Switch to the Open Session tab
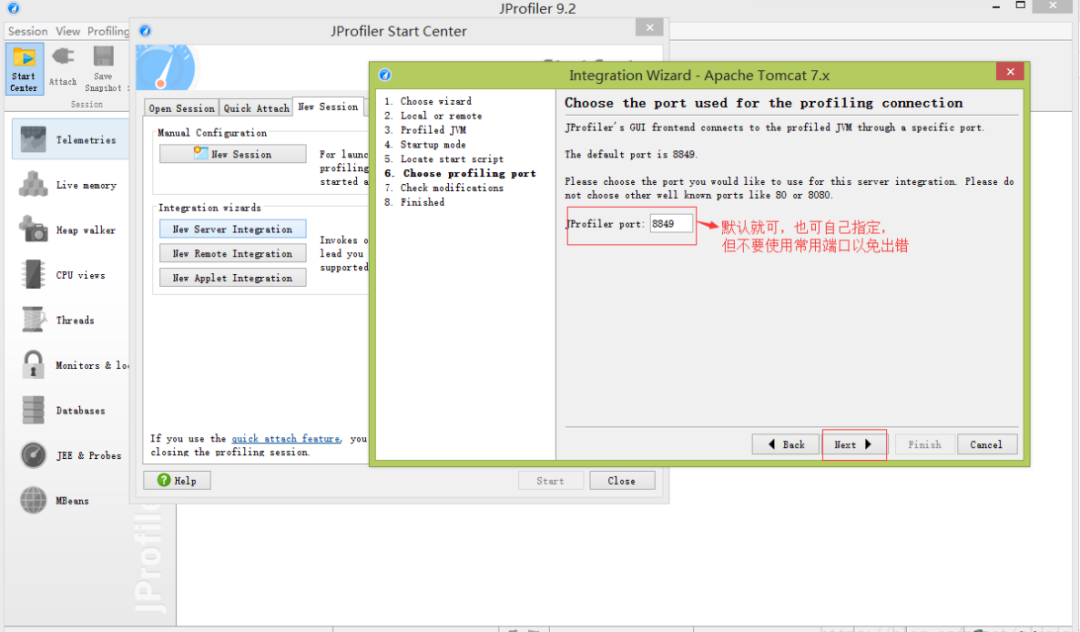Screen dimensions: 1080x632 [x=182, y=108]
